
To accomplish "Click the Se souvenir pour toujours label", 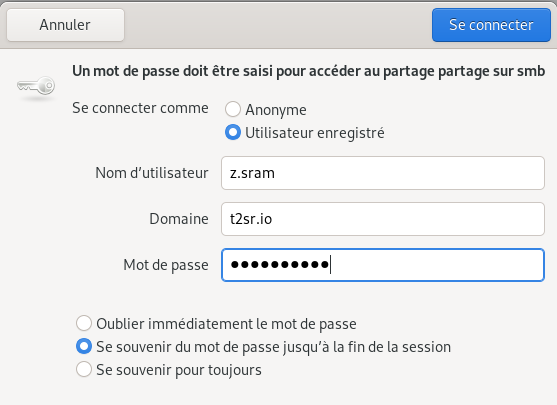I will [179, 370].
